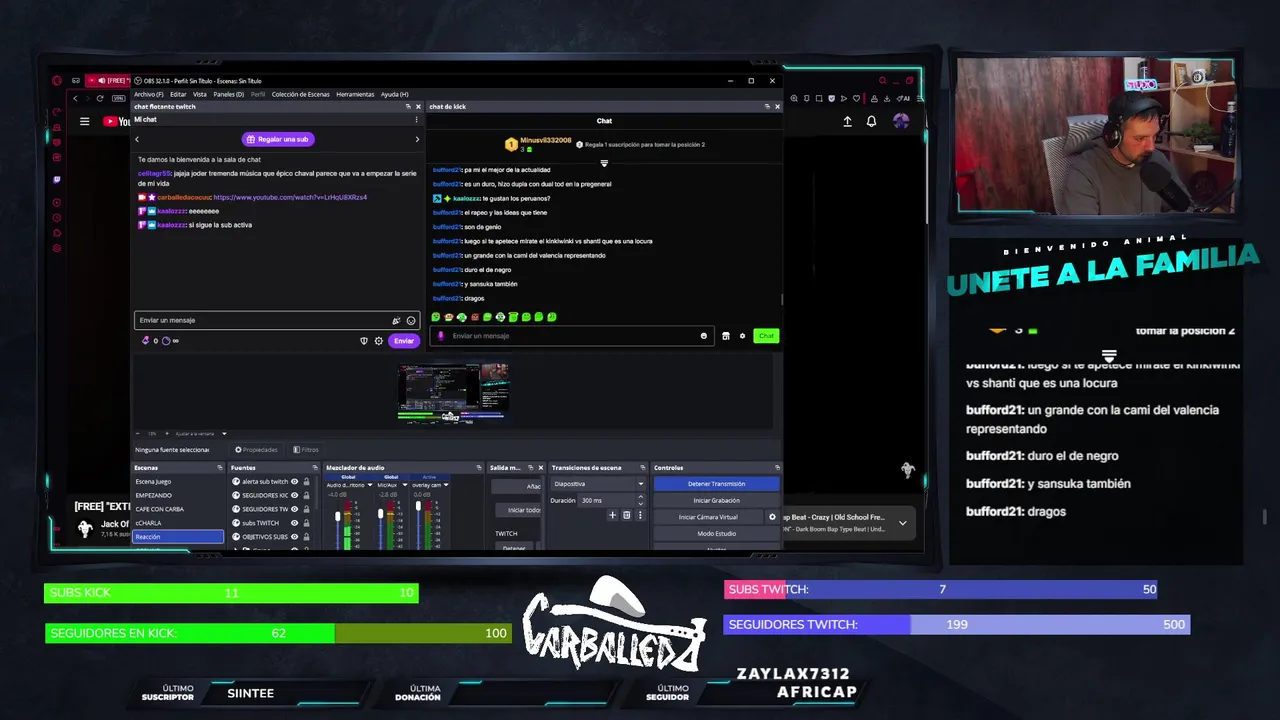Send Twitch message with Enviar button
The image size is (1280, 720).
[403, 341]
